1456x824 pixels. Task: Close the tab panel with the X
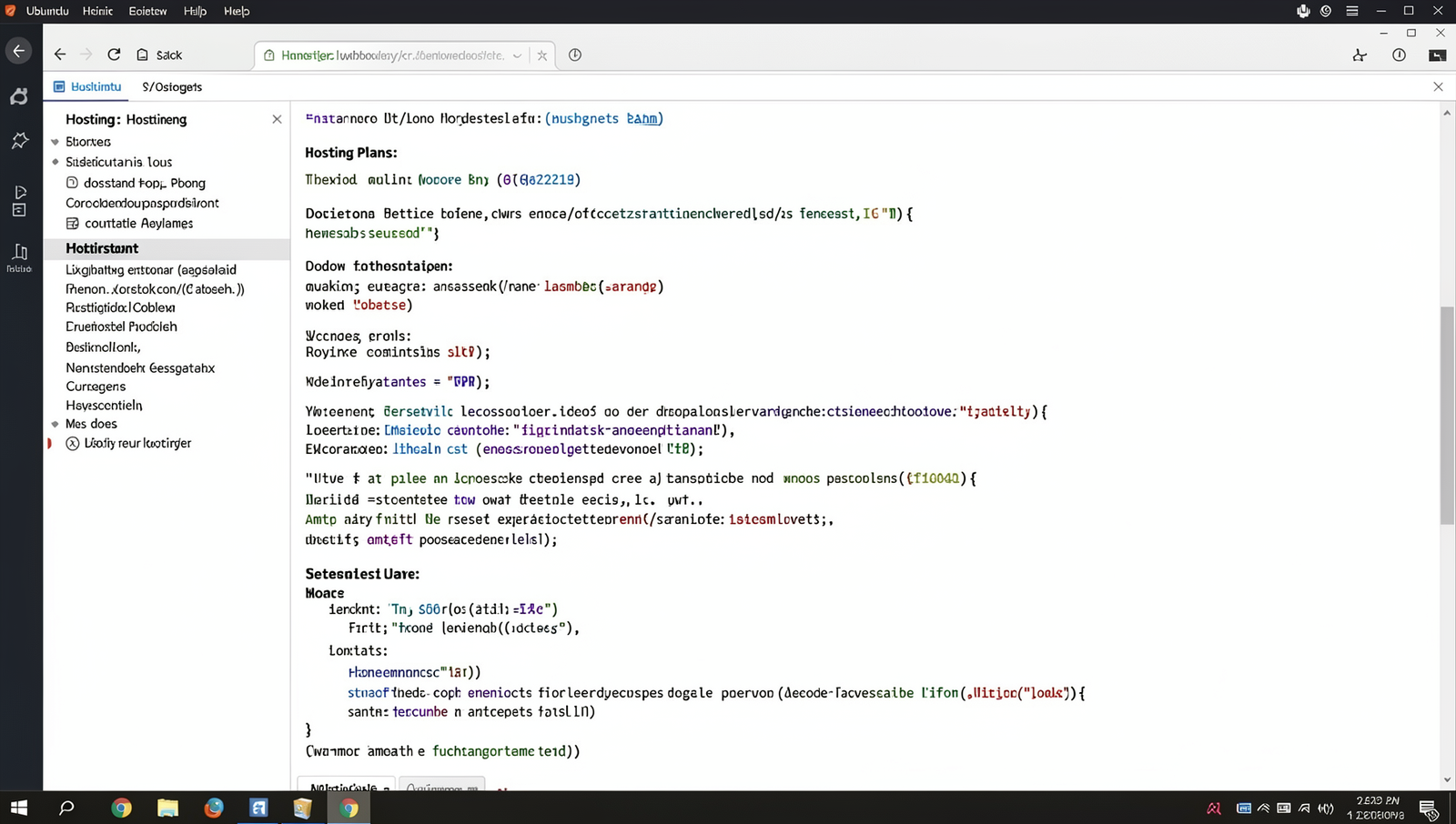click(x=1439, y=86)
